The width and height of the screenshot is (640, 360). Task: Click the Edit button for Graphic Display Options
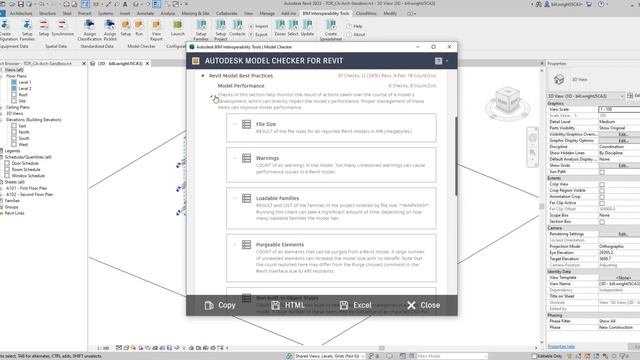pyautogui.click(x=619, y=140)
